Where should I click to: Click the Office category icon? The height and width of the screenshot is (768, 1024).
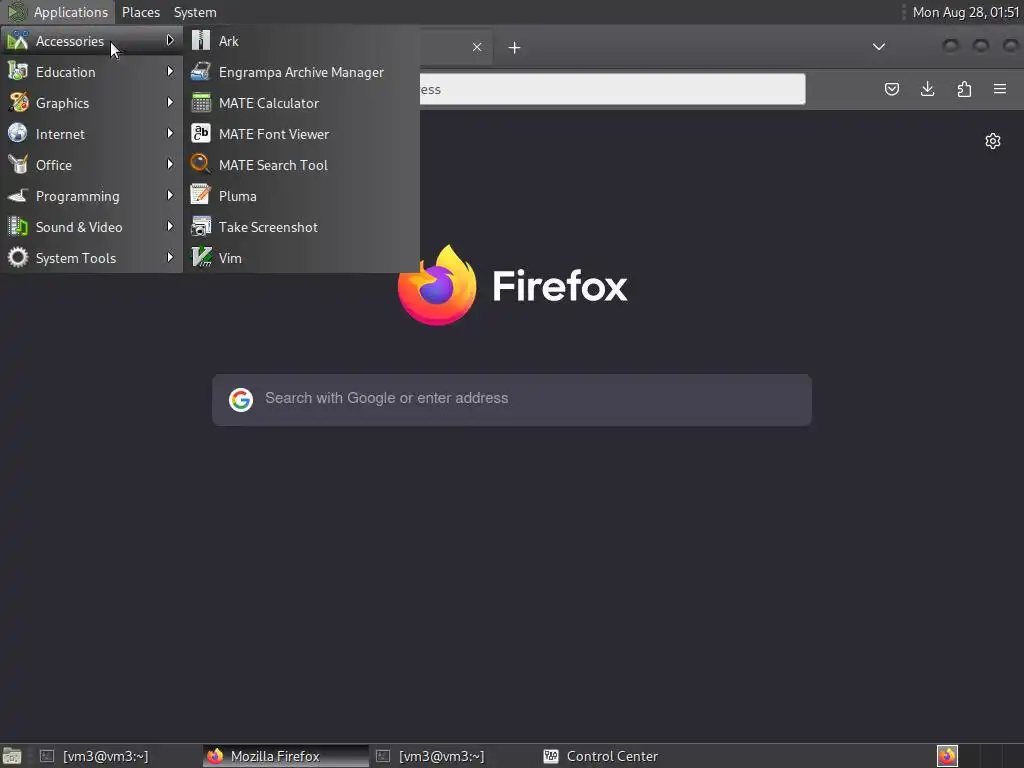tap(18, 164)
